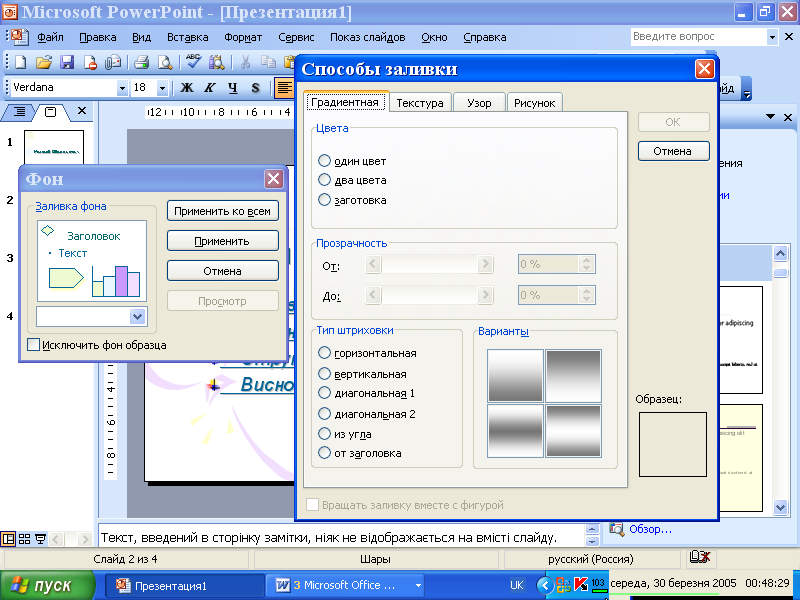This screenshot has height=600, width=800.
Task: Choose the top-left gradient variant
Action: point(515,376)
